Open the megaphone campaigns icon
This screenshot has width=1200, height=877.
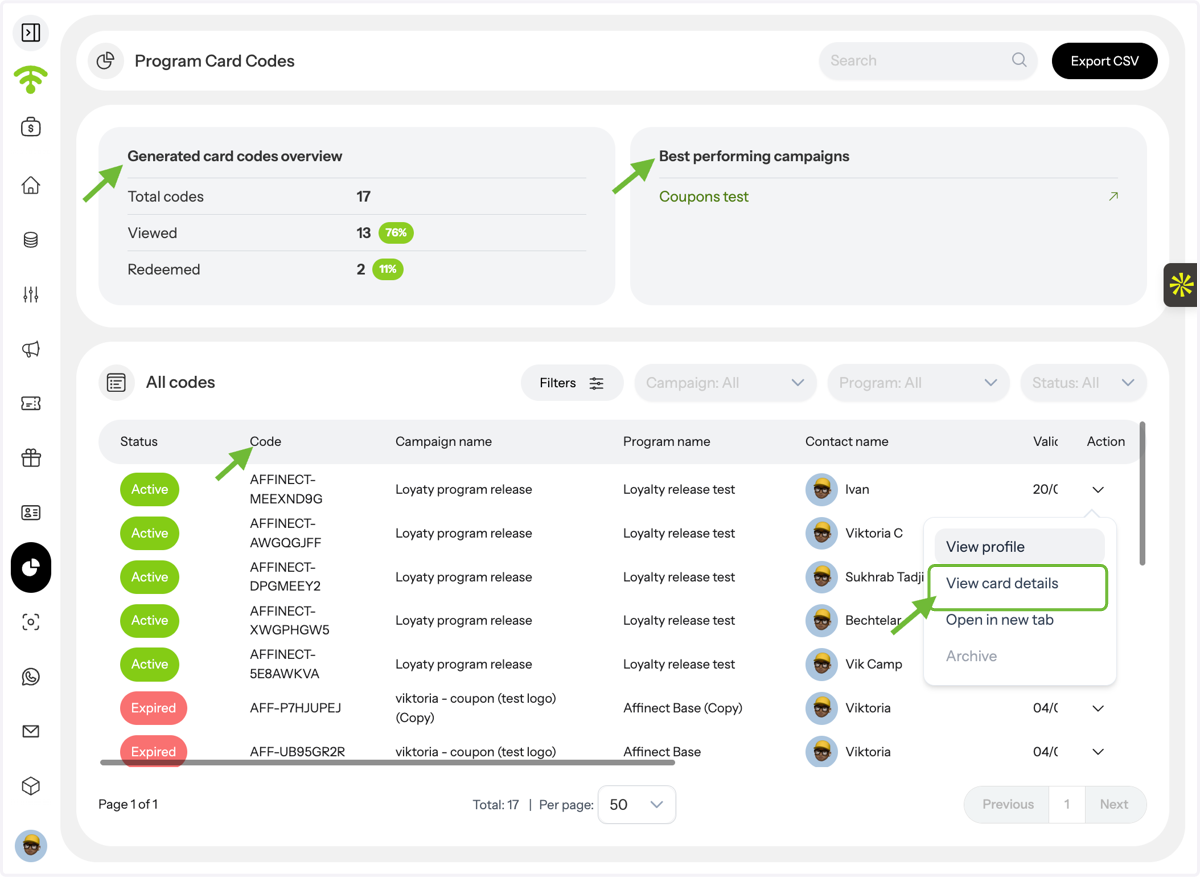[31, 349]
